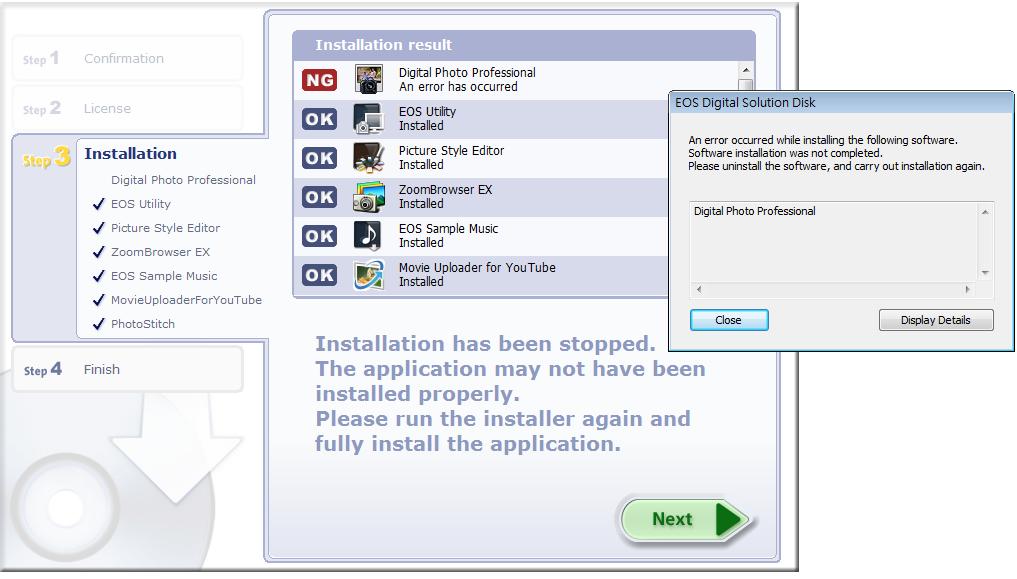1017x579 pixels.
Task: Click the EOS Sample Music result row text
Action: coord(448,235)
